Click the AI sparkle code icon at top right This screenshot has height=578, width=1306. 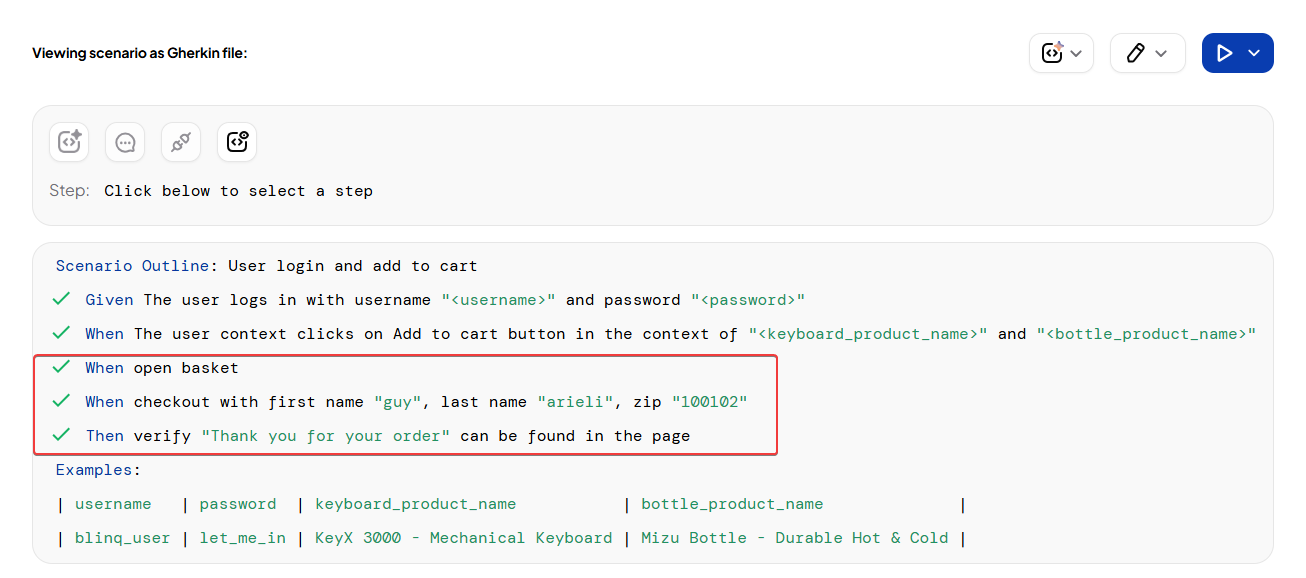(x=1052, y=53)
